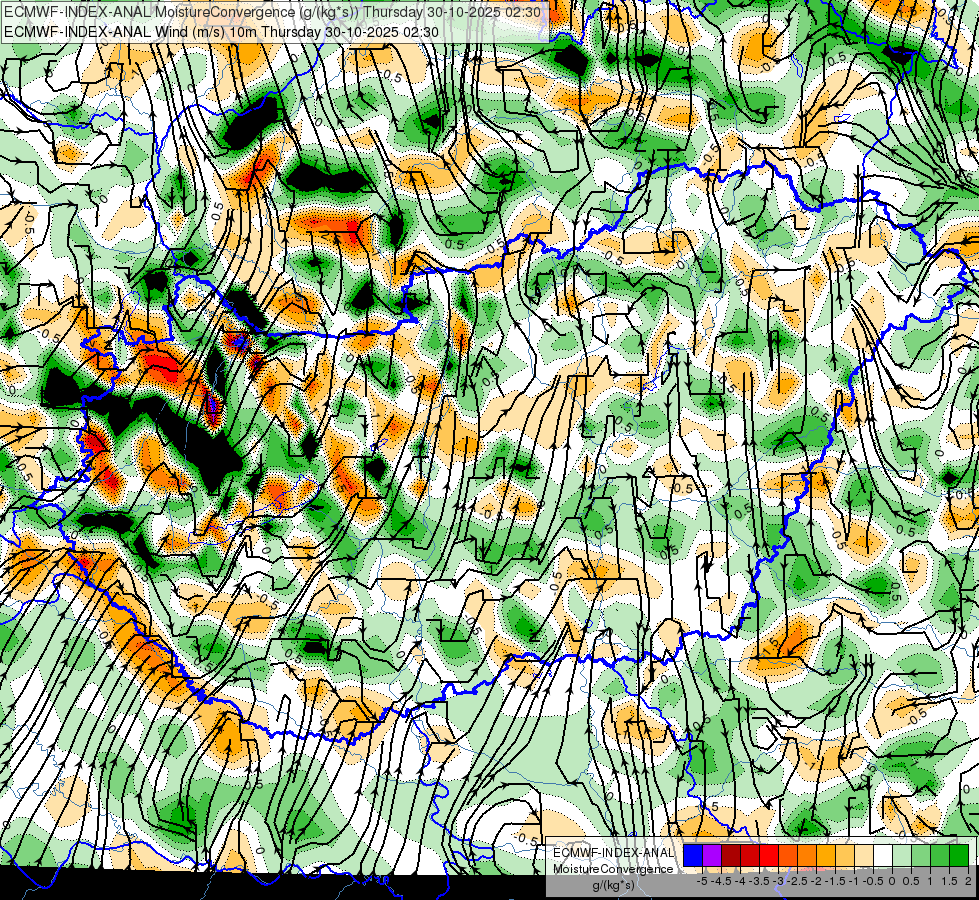
Task: Click the '-1' legend tick label
Action: pos(854,881)
